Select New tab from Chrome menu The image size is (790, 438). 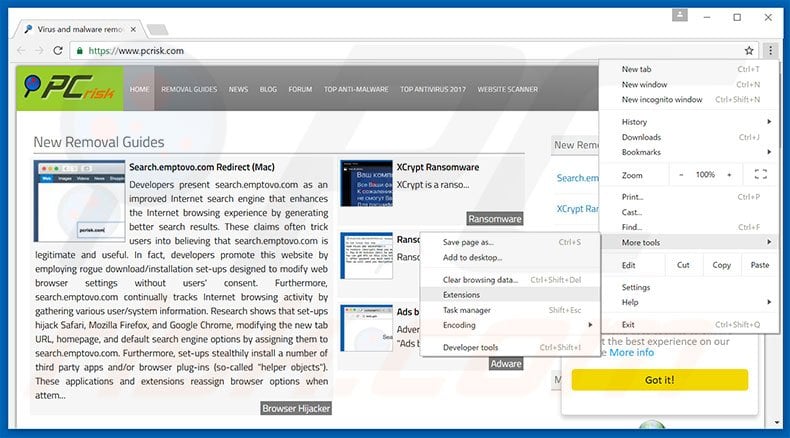click(689, 69)
